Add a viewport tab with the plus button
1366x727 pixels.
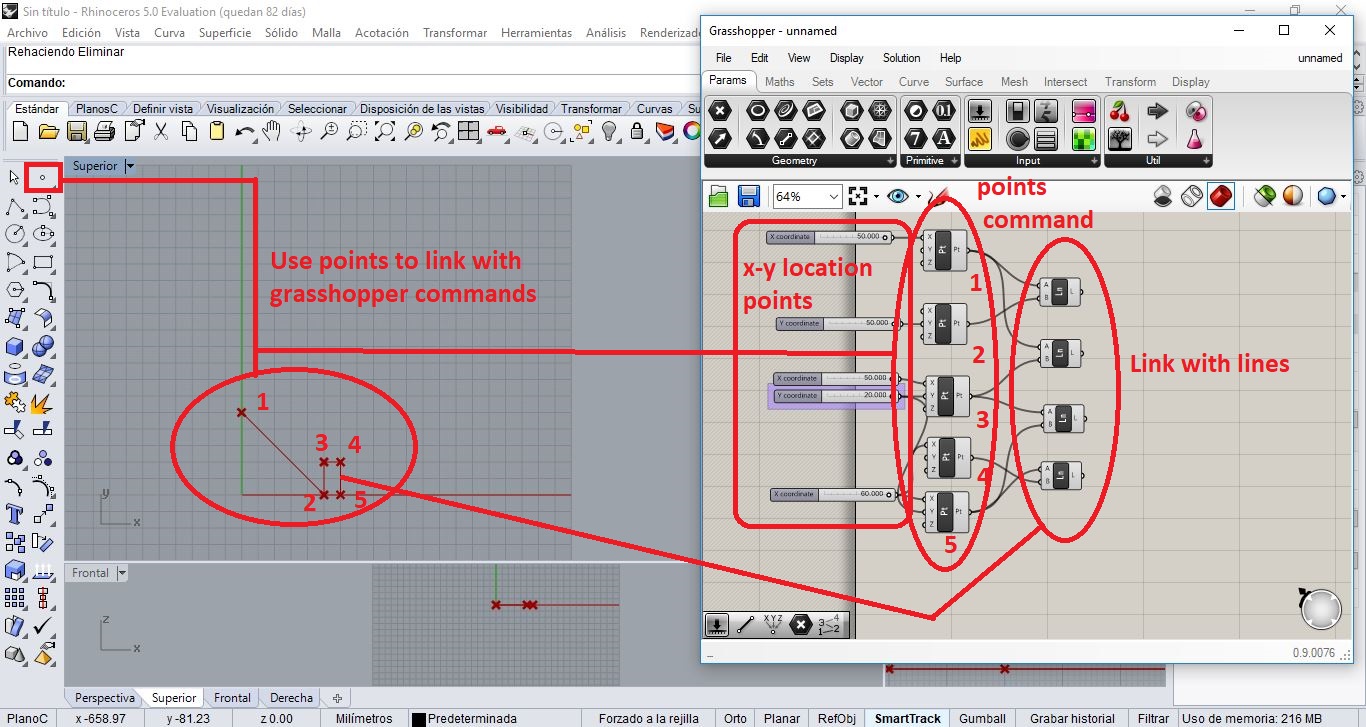[337, 698]
